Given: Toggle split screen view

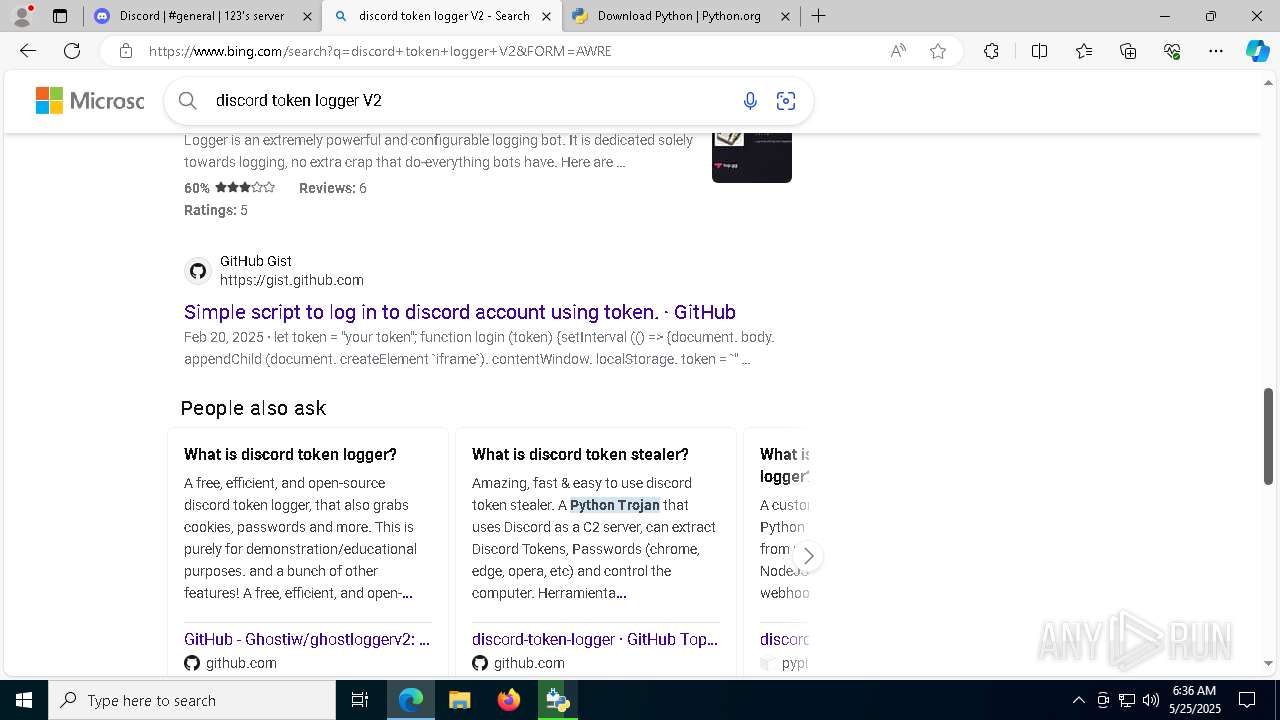Looking at the screenshot, I should point(1039,51).
